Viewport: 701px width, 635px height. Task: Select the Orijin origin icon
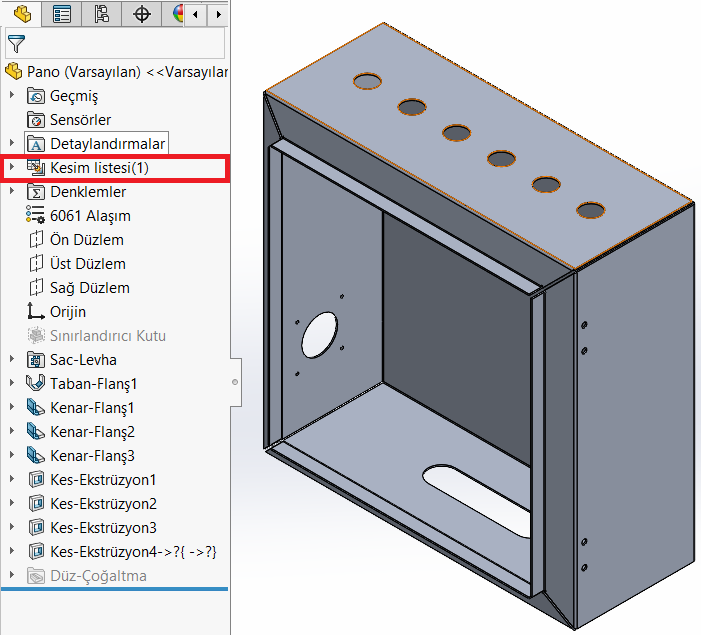click(36, 312)
